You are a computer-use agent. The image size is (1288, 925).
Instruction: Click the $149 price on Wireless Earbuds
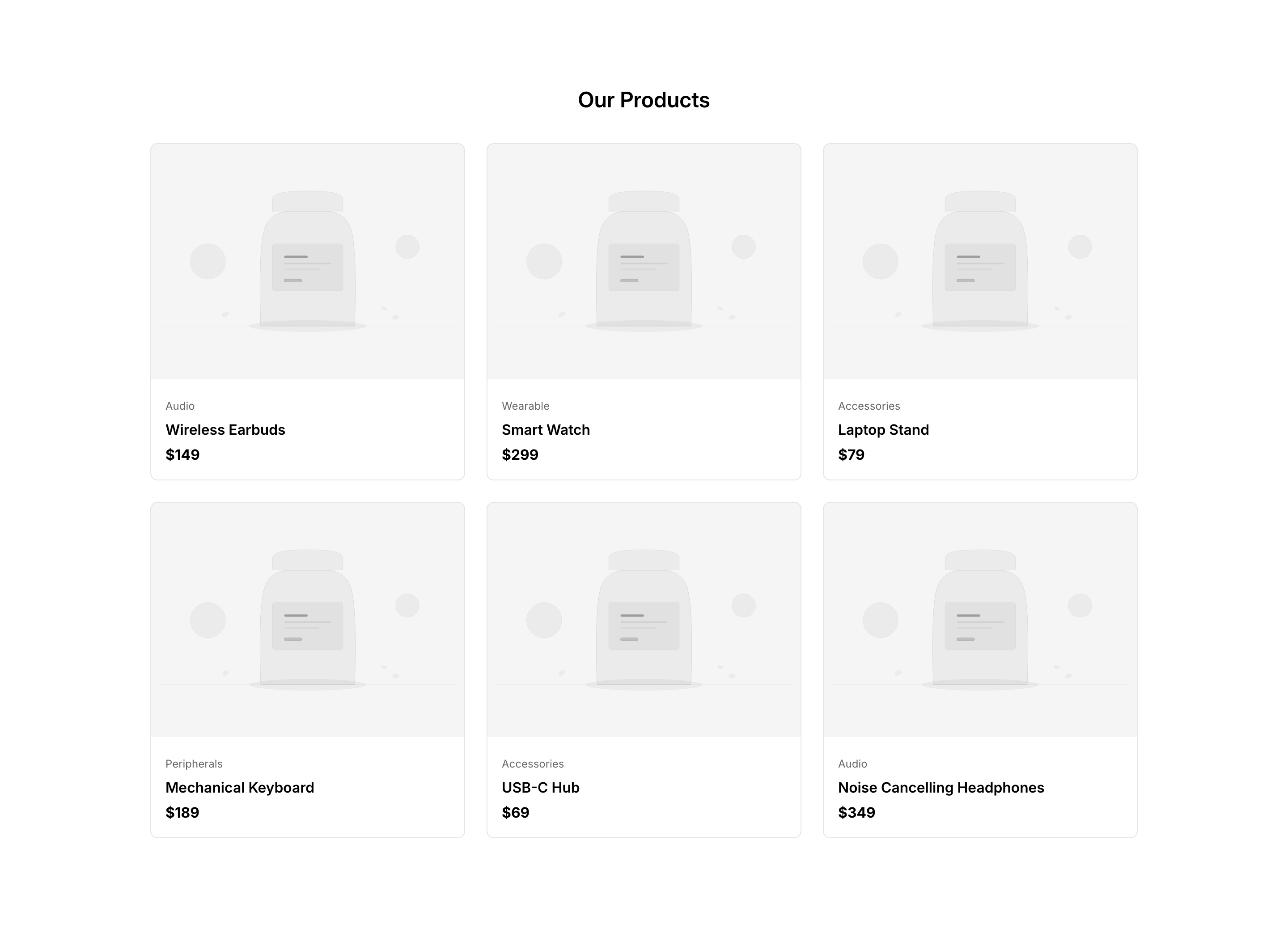[x=182, y=455]
